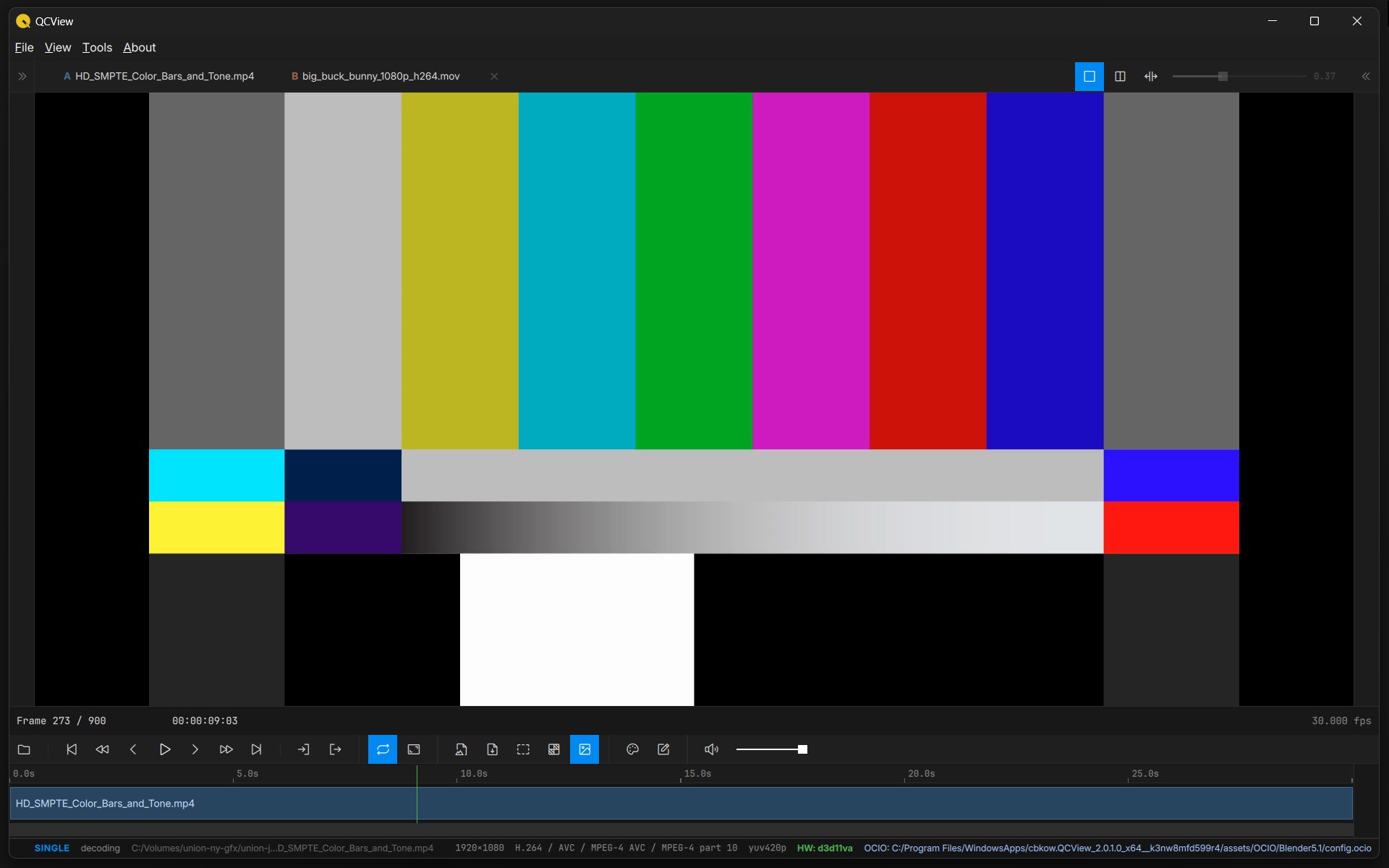Open the File menu
Viewport: 1389px width, 868px height.
24,47
